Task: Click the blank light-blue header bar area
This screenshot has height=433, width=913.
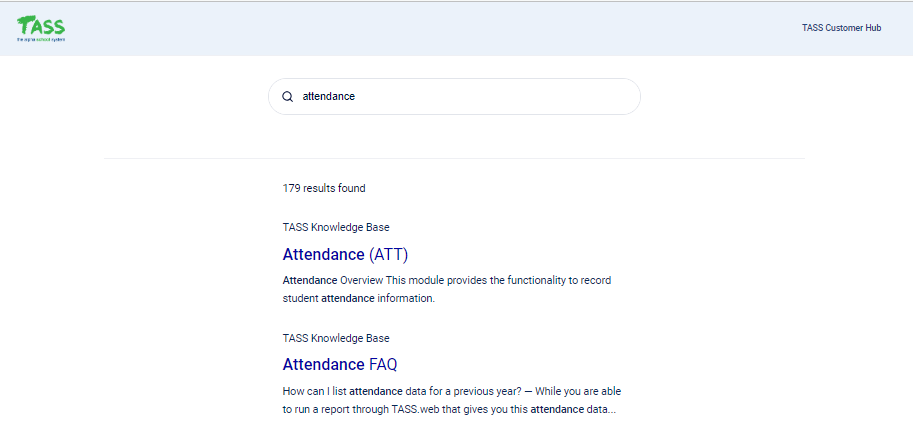Action: (450, 28)
